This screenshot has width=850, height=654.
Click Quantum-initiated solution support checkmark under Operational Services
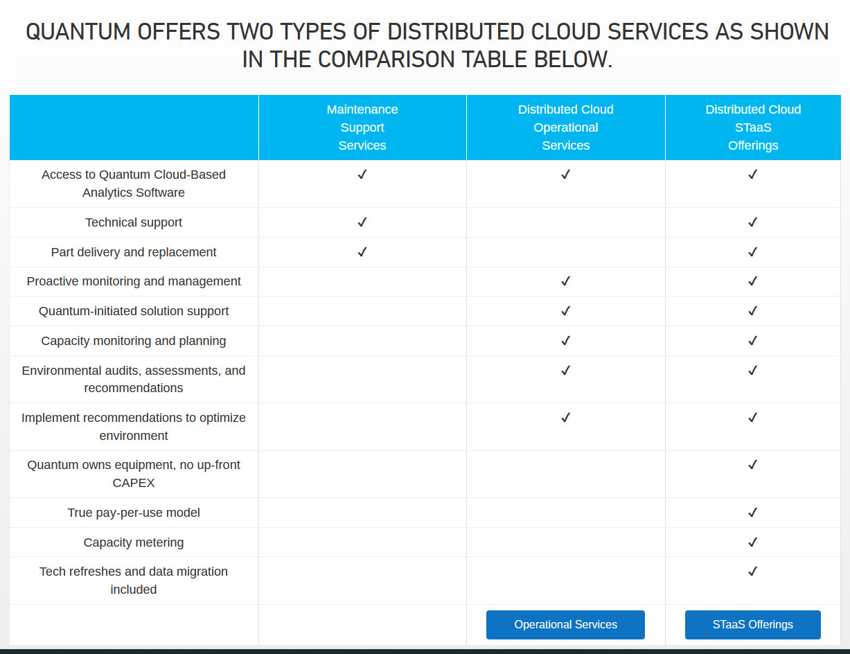pyautogui.click(x=565, y=311)
